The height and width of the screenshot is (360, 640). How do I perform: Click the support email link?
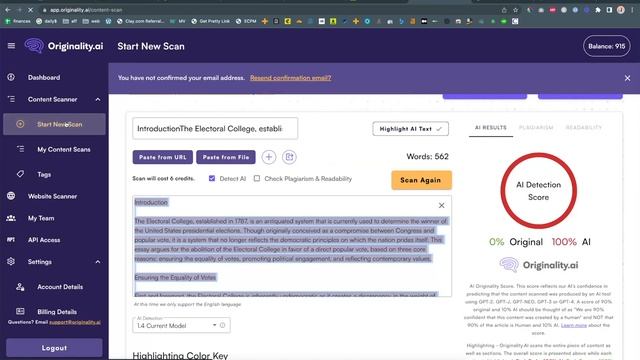click(x=75, y=322)
